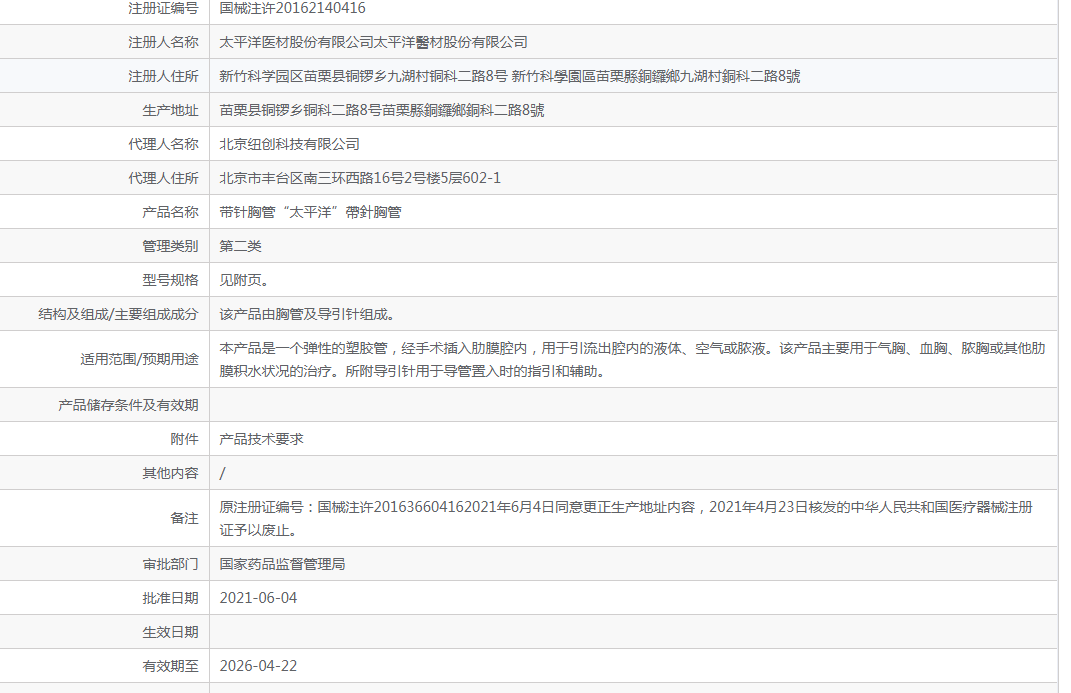Click the 注册证编号 label
Screen dimensions: 1071x693
(x=163, y=8)
